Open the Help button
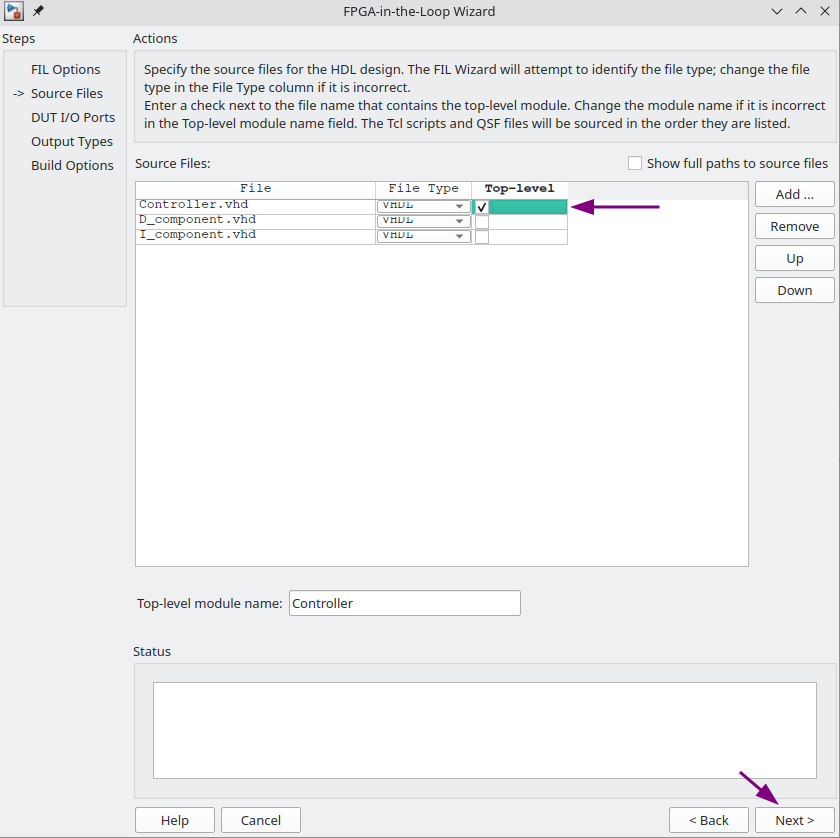 pyautogui.click(x=175, y=820)
